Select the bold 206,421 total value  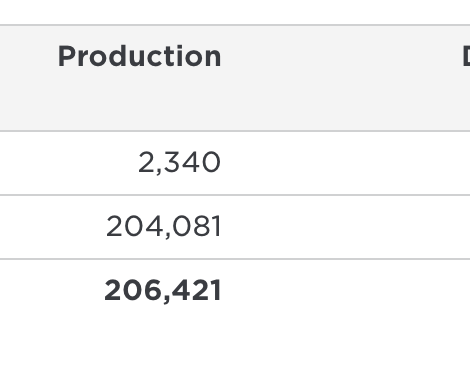[x=162, y=290]
